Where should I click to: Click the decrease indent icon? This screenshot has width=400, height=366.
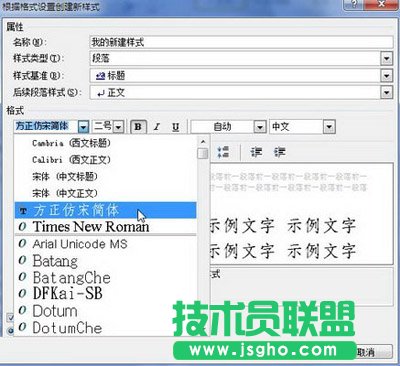tap(256, 152)
